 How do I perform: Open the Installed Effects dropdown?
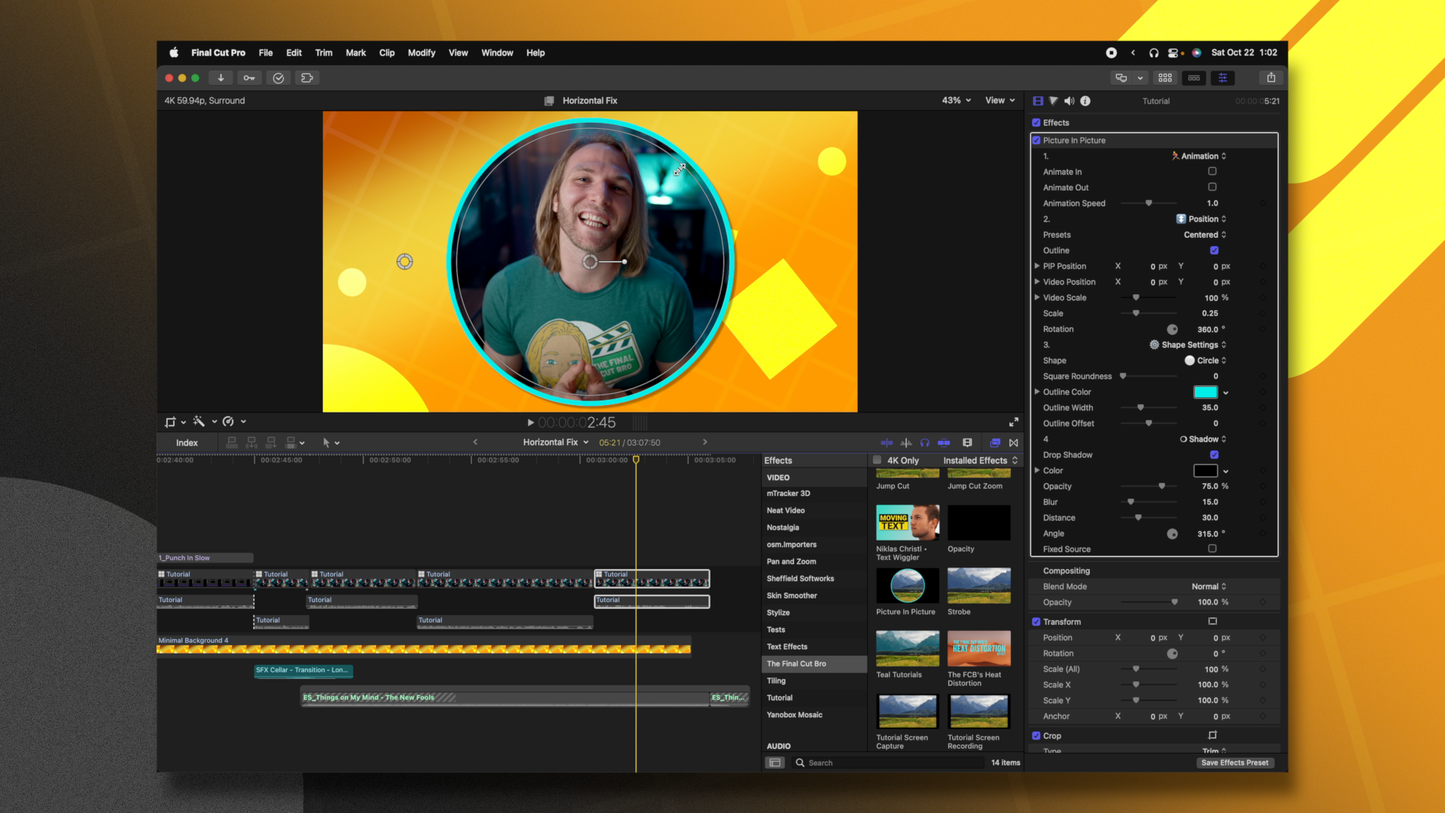coord(978,460)
